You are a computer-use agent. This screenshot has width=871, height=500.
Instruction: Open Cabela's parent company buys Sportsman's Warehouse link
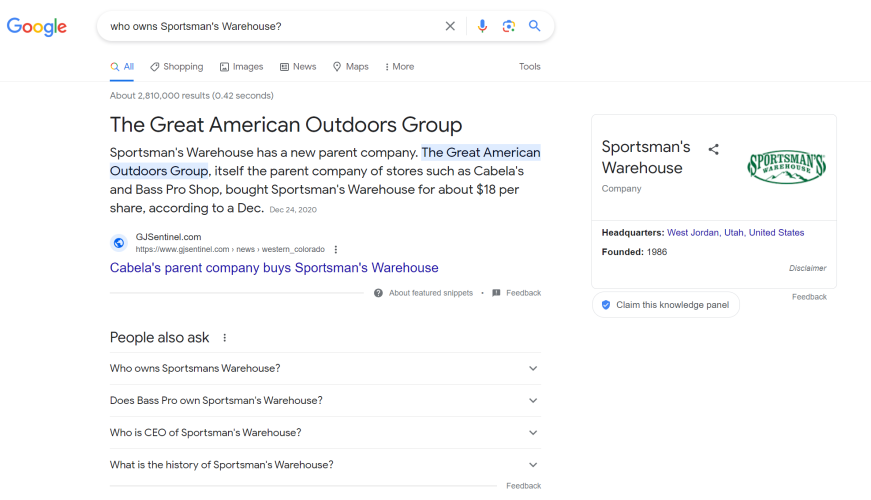274,268
